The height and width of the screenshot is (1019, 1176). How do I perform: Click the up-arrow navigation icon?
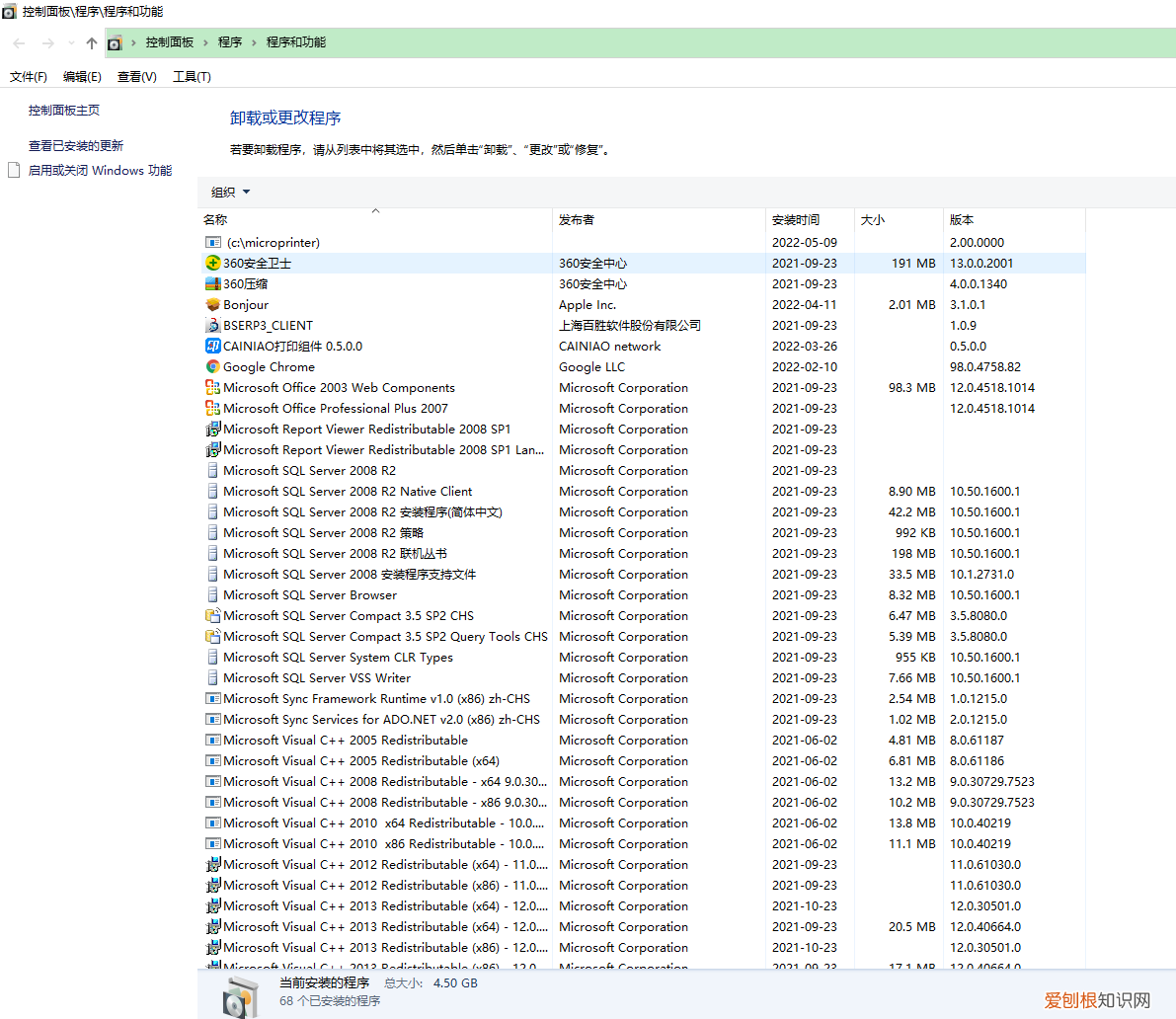pyautogui.click(x=92, y=42)
